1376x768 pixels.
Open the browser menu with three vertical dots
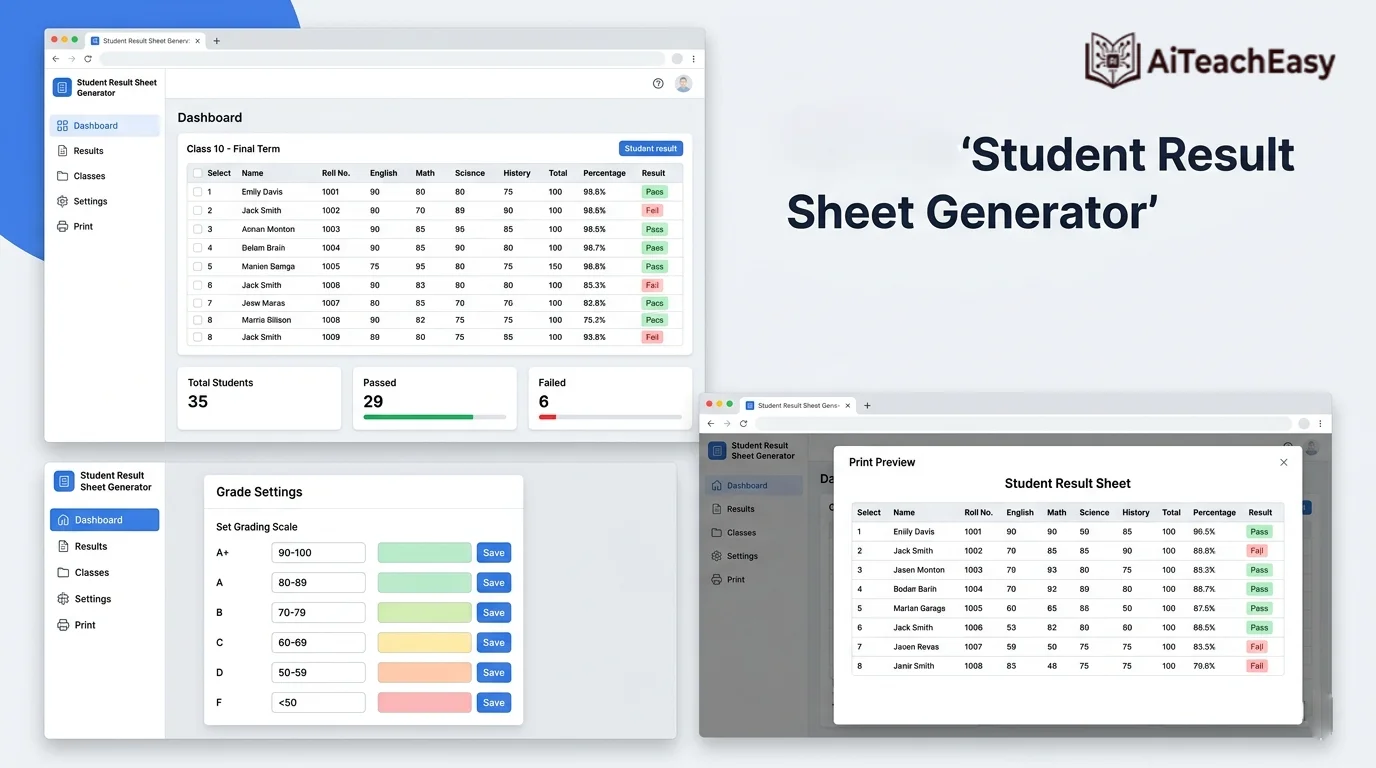(x=693, y=58)
